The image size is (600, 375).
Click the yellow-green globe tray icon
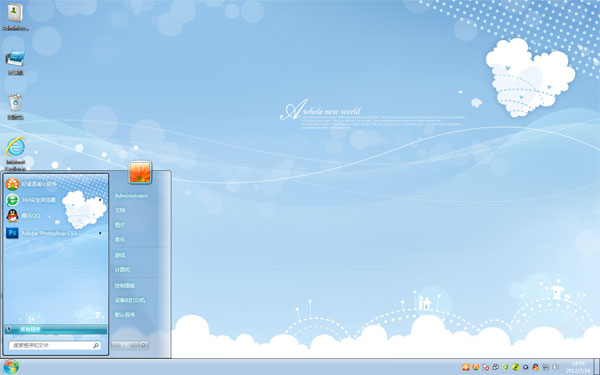pos(516,367)
